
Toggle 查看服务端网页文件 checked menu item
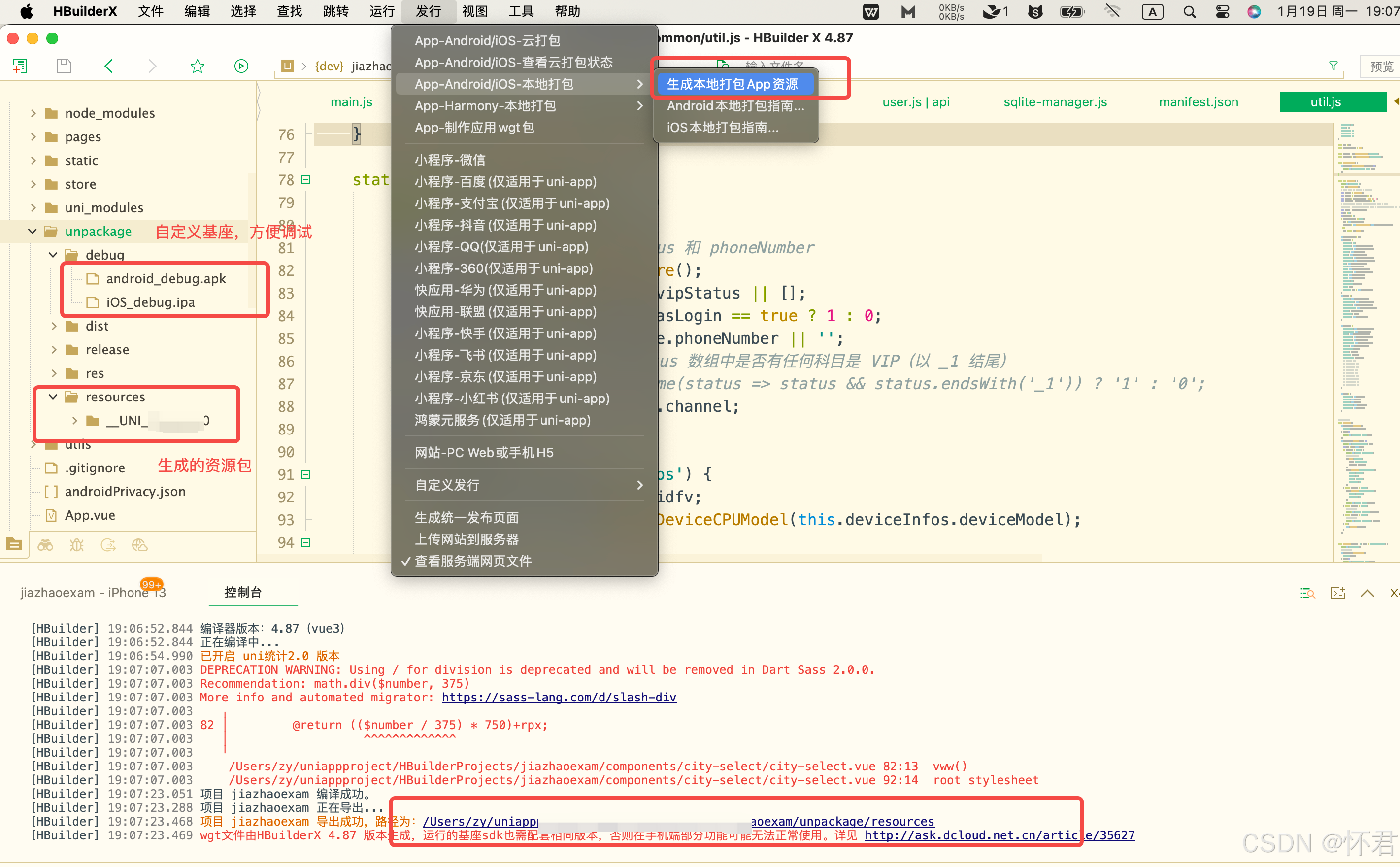473,561
